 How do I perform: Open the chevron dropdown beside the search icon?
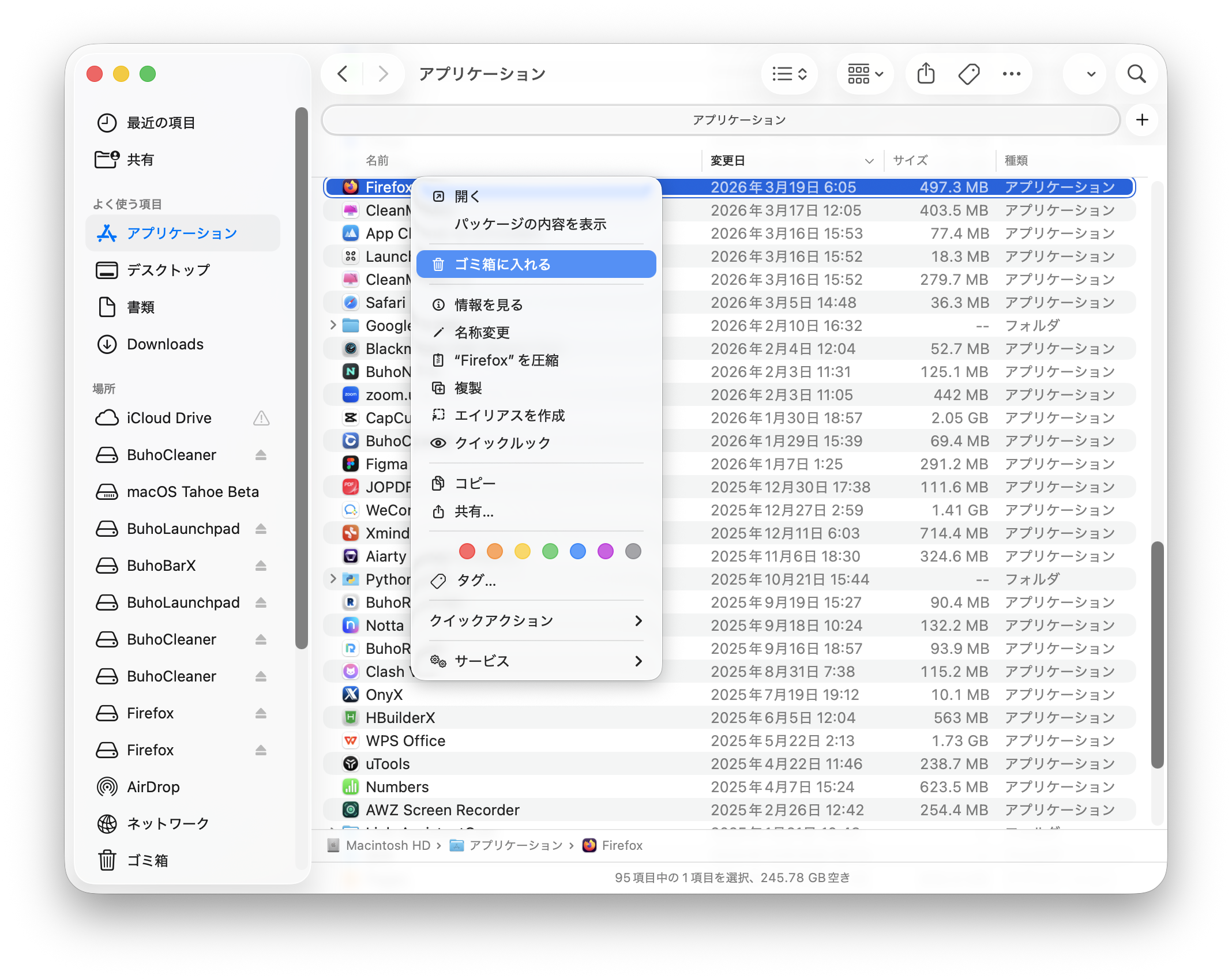1091,74
